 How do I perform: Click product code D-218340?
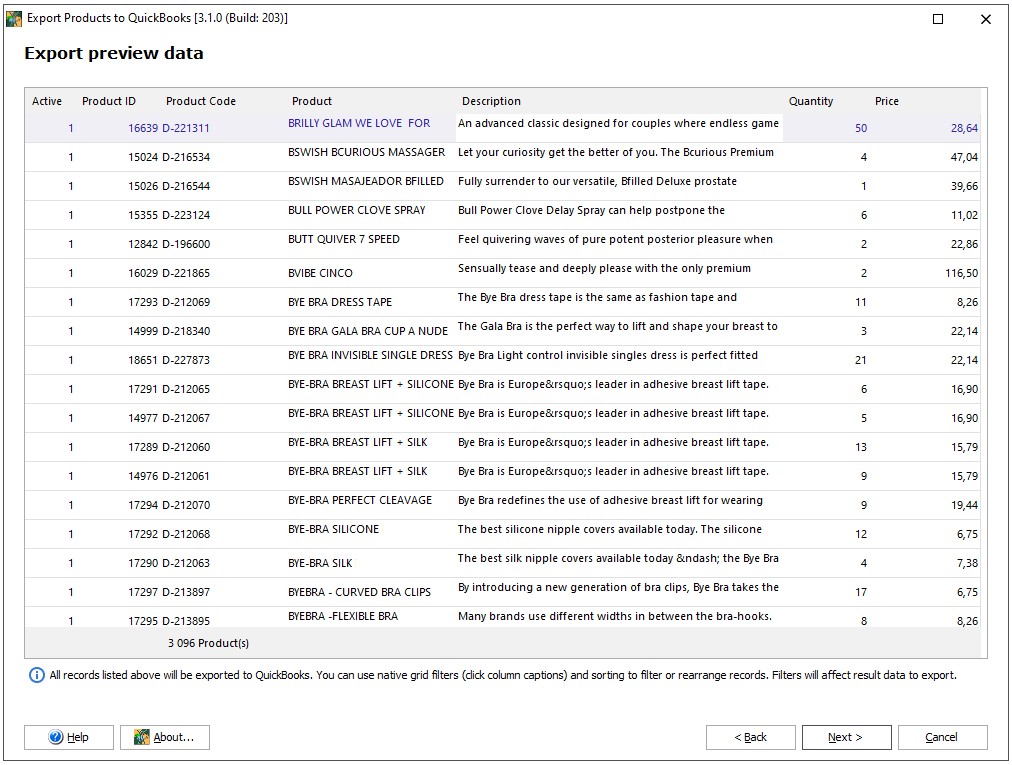tap(186, 332)
